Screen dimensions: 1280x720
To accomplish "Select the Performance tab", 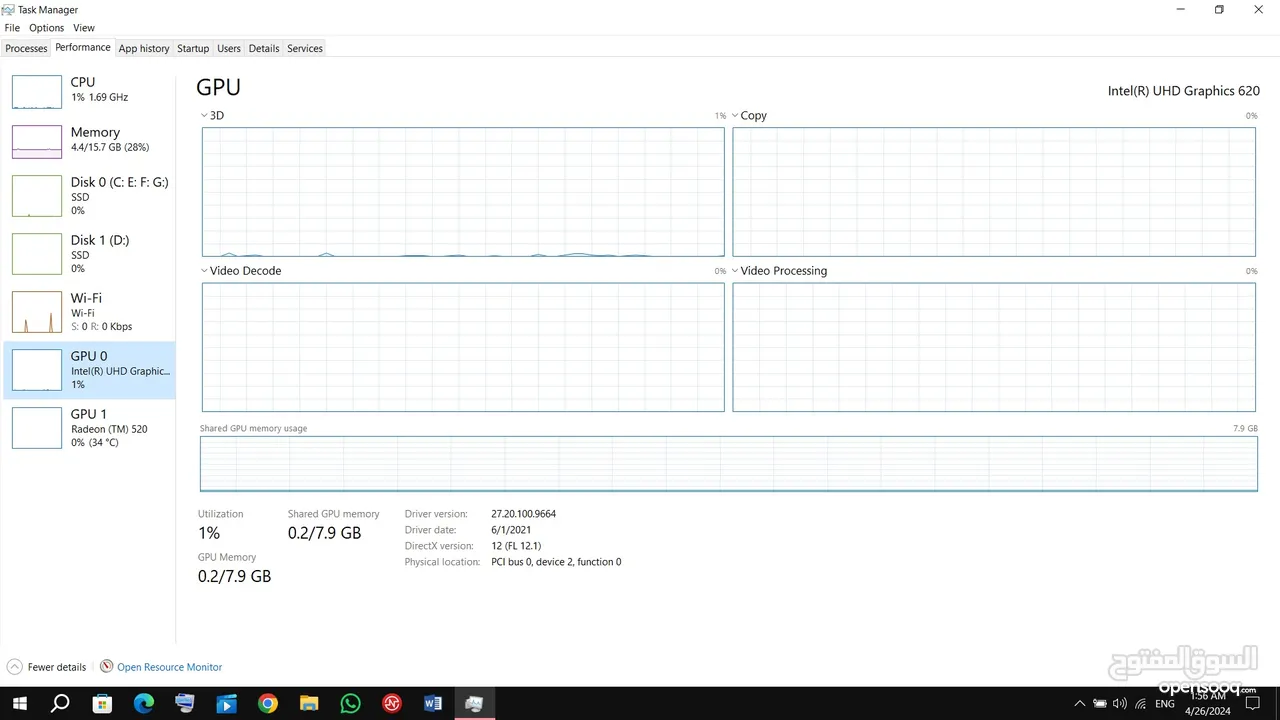I will (83, 47).
